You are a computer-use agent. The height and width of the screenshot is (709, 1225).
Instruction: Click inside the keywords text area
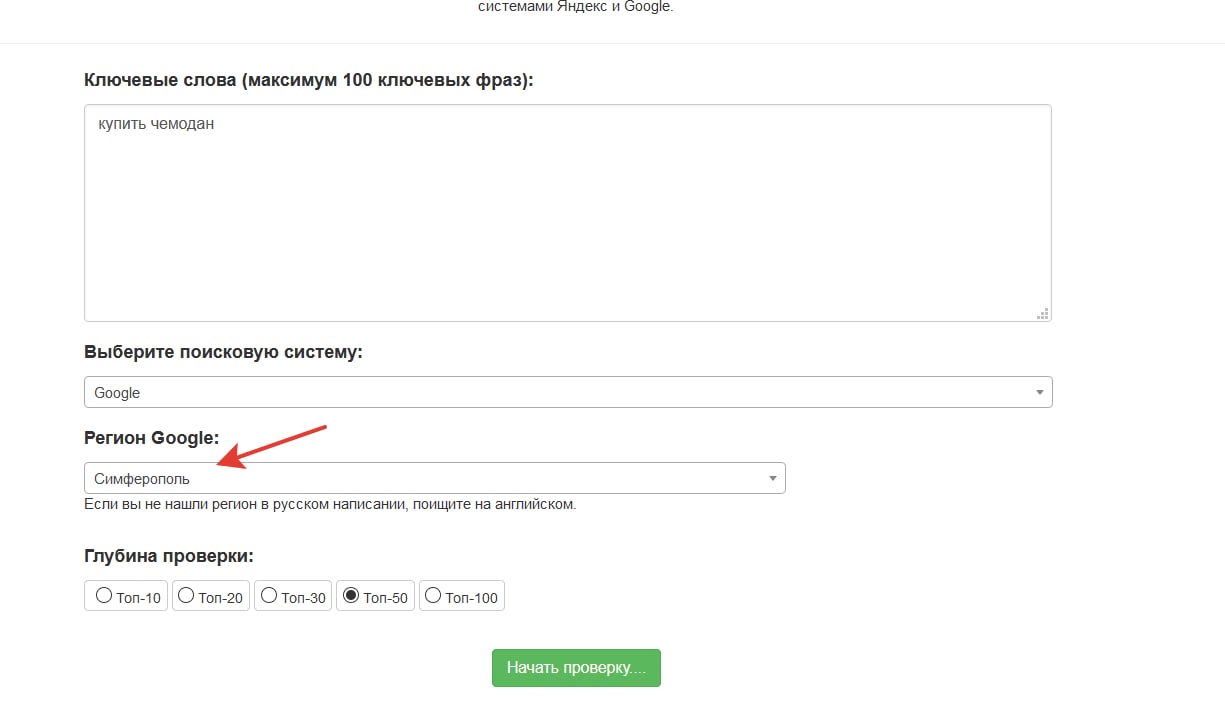pyautogui.click(x=568, y=213)
